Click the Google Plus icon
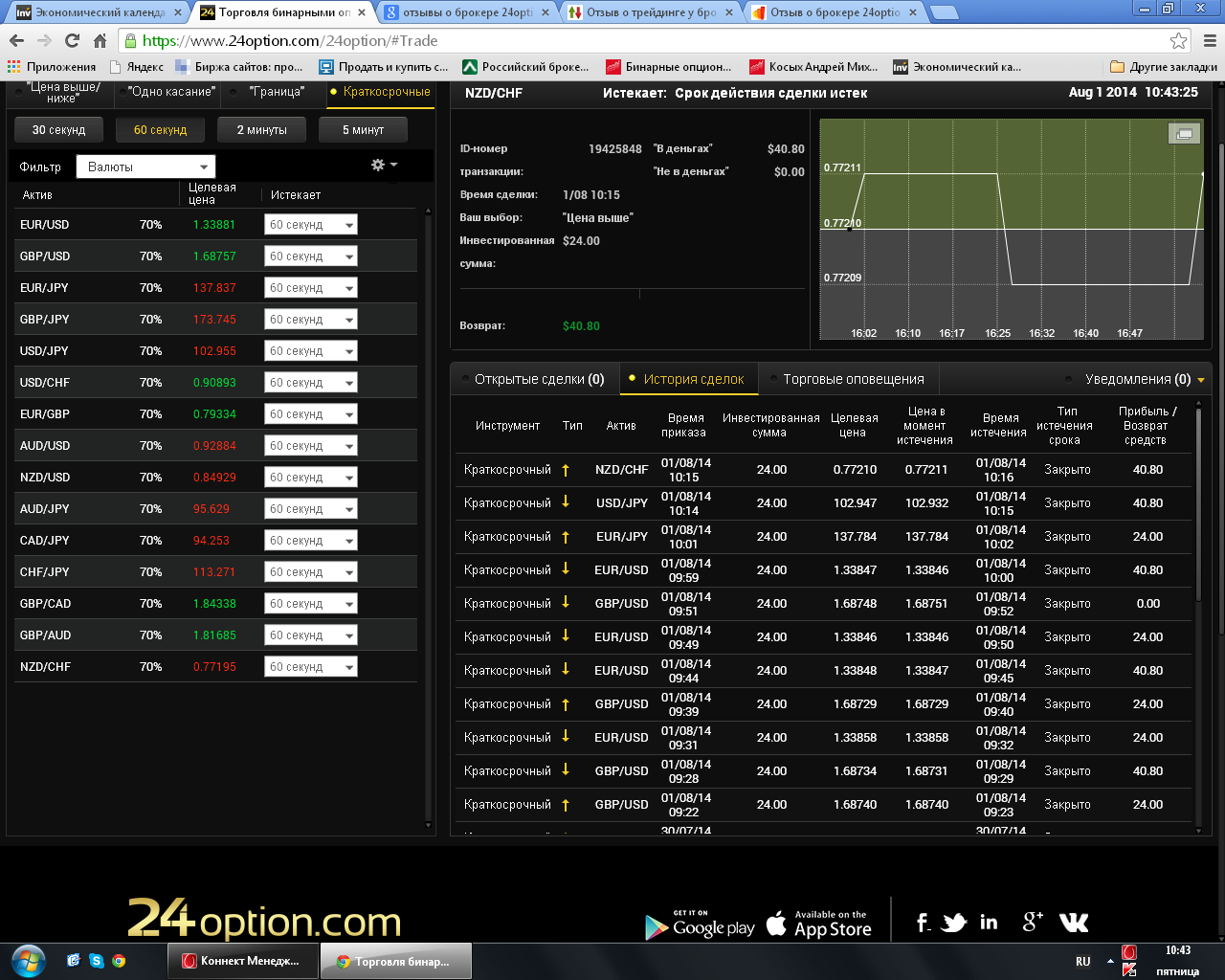The height and width of the screenshot is (980, 1225). [1033, 922]
